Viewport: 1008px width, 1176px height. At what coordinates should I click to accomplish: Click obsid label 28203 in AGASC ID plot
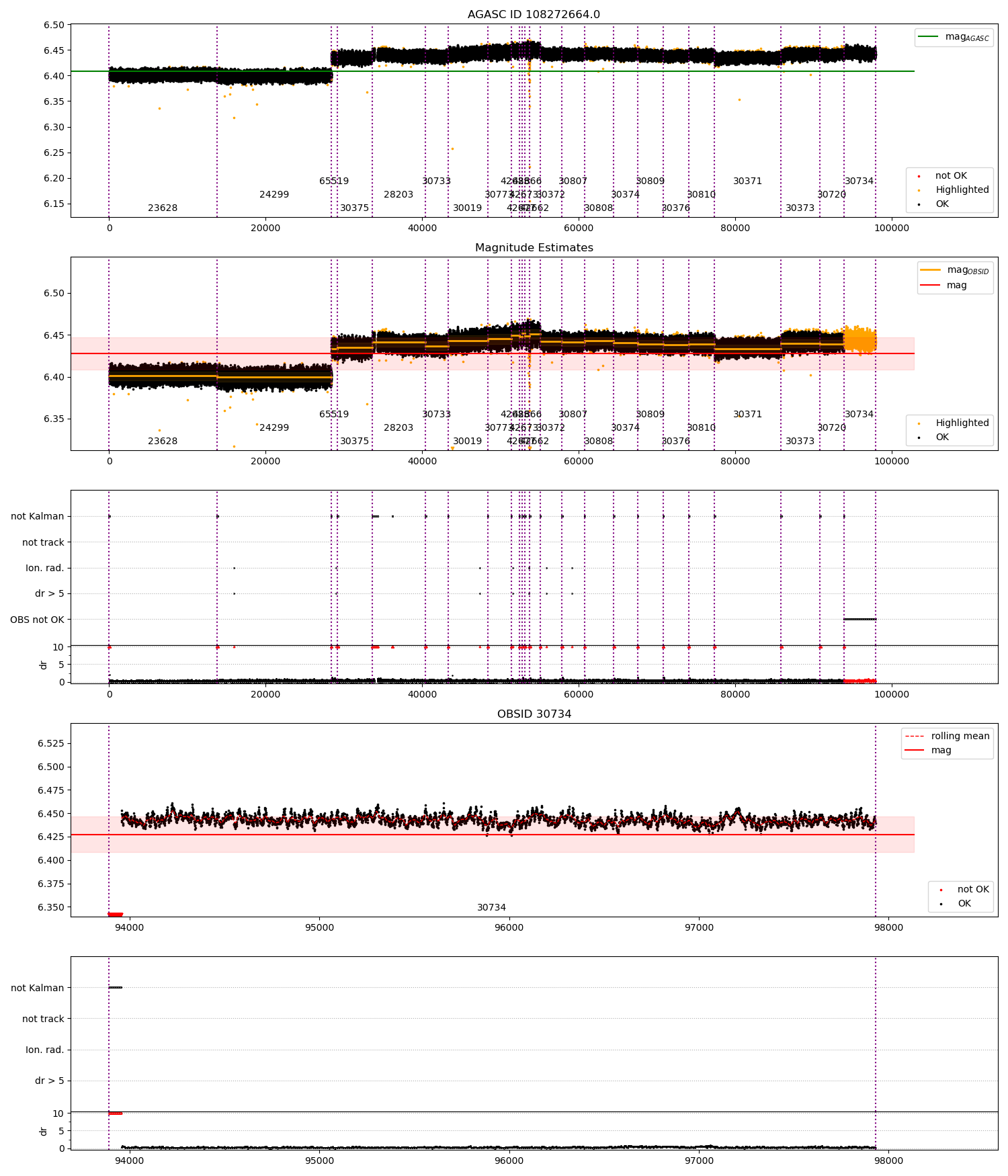click(398, 194)
